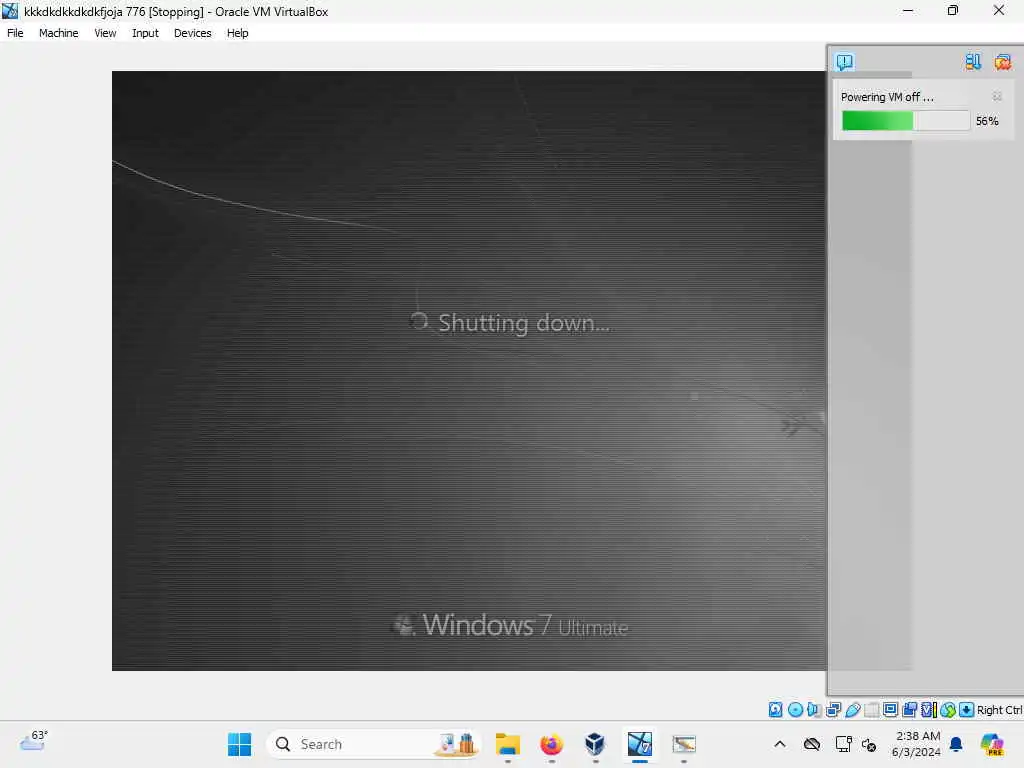Viewport: 1024px width, 768px height.
Task: Open the weather widget showing 63°
Action: coord(33,741)
